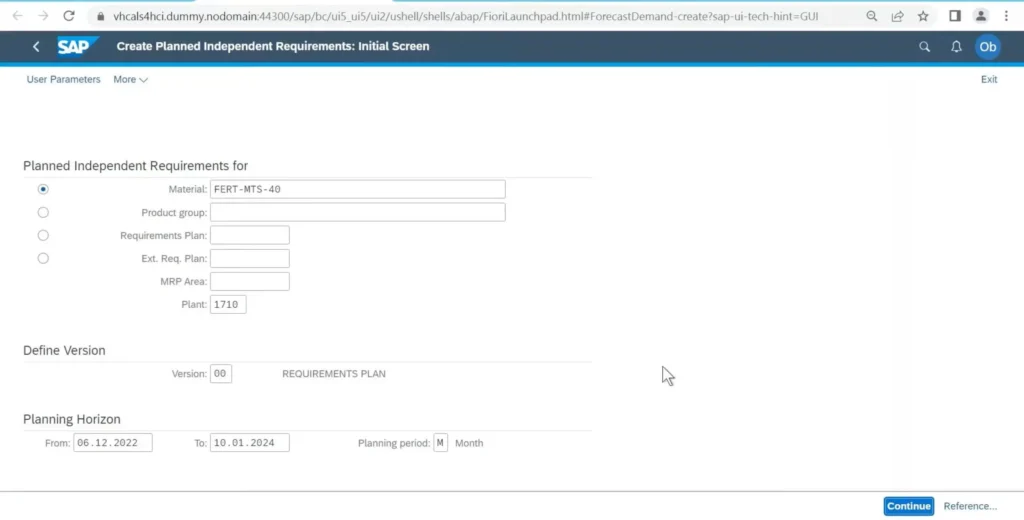Click the From date field 06.12.2022
The width and height of the screenshot is (1024, 520).
[112, 443]
